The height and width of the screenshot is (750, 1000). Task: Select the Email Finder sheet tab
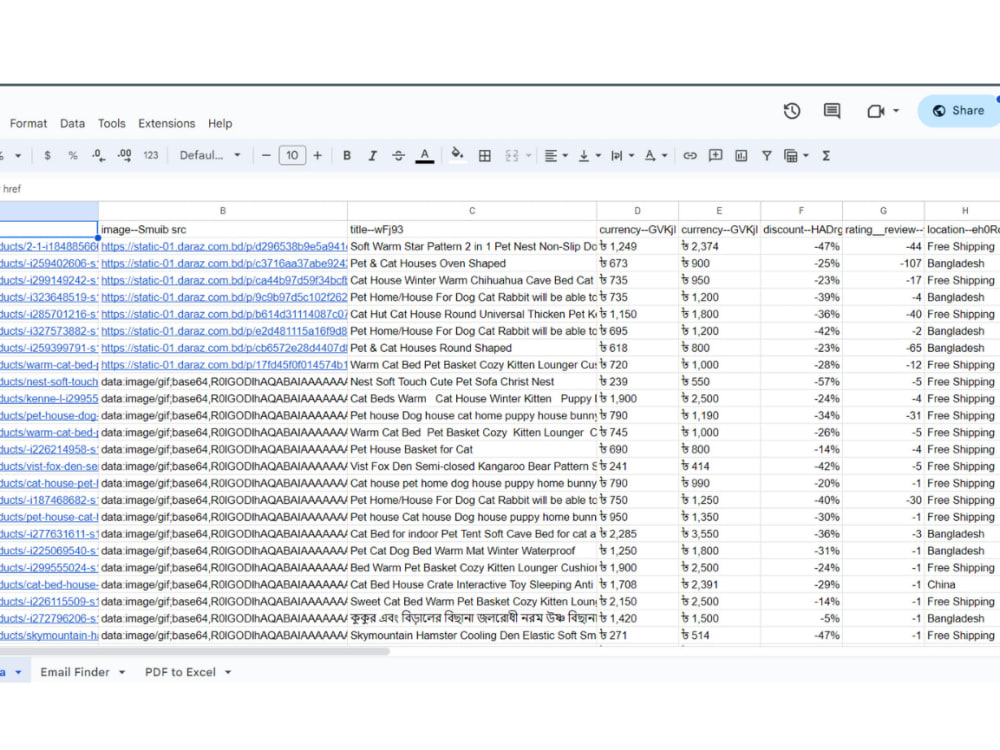click(75, 672)
